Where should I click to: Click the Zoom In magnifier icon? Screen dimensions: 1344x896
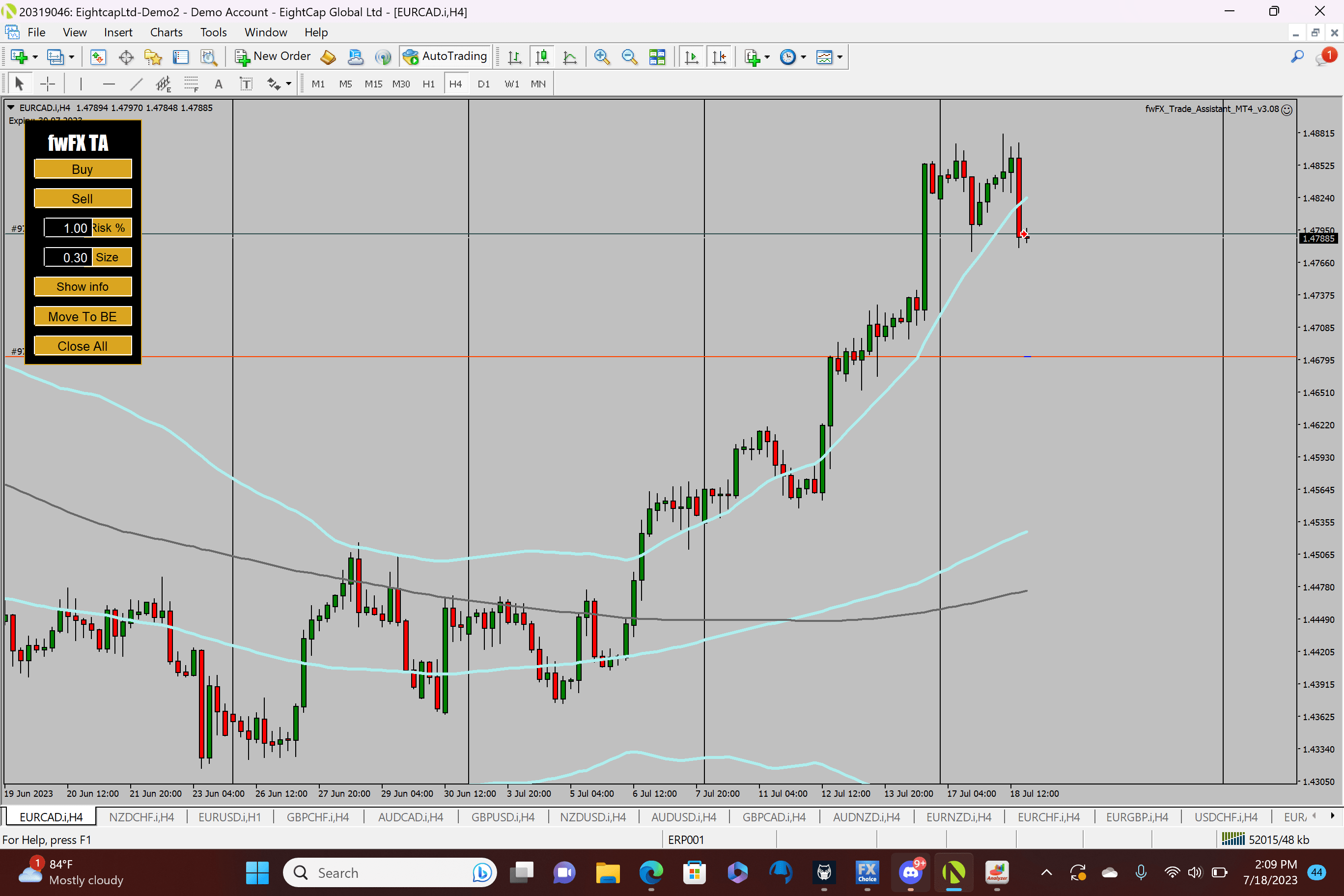(601, 56)
